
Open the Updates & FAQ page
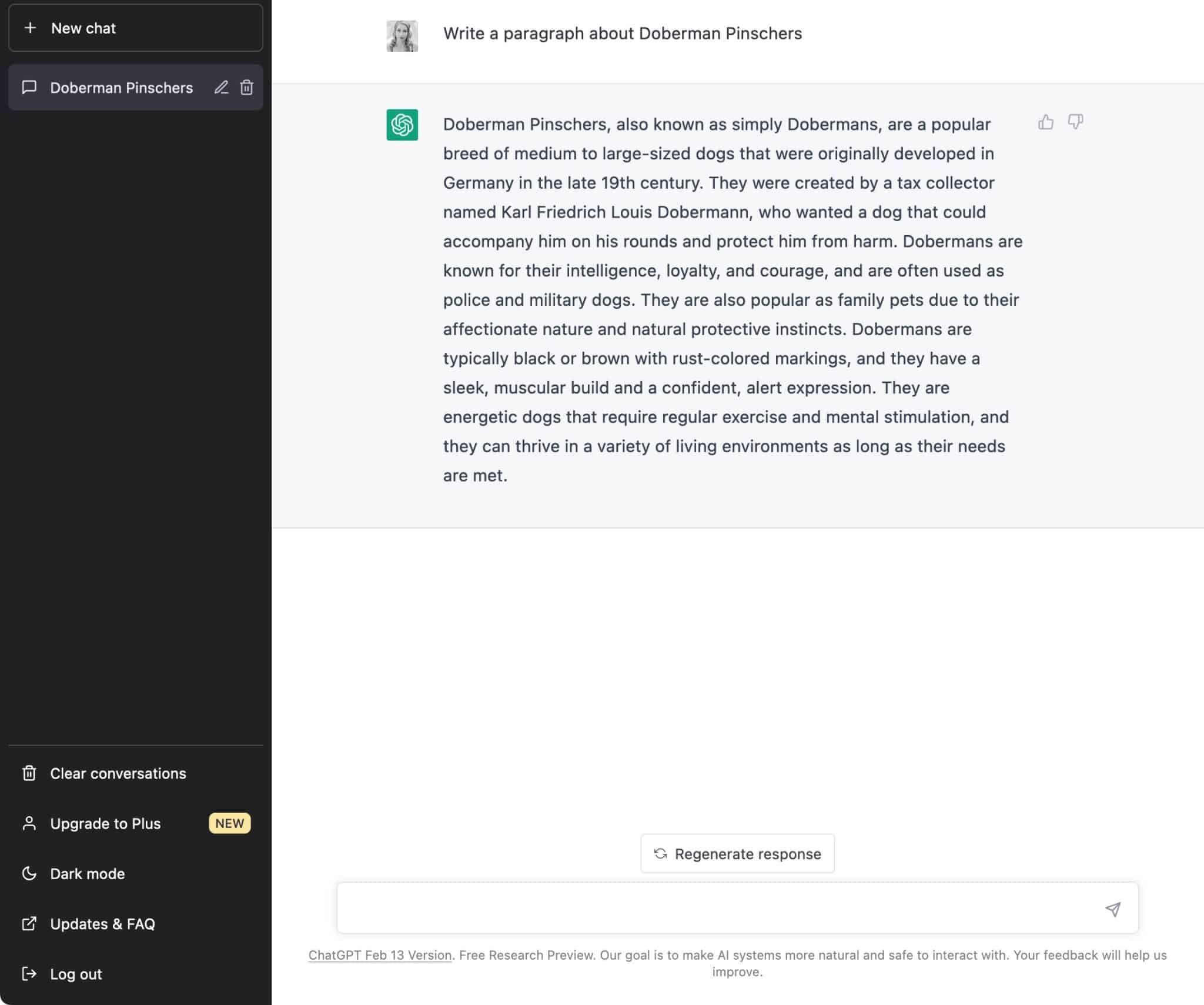102,924
